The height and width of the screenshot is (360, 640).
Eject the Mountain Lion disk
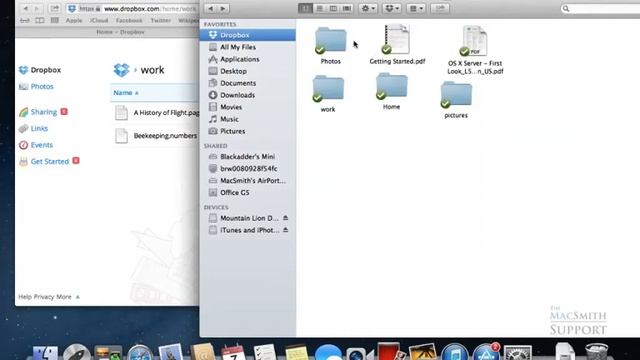click(286, 218)
